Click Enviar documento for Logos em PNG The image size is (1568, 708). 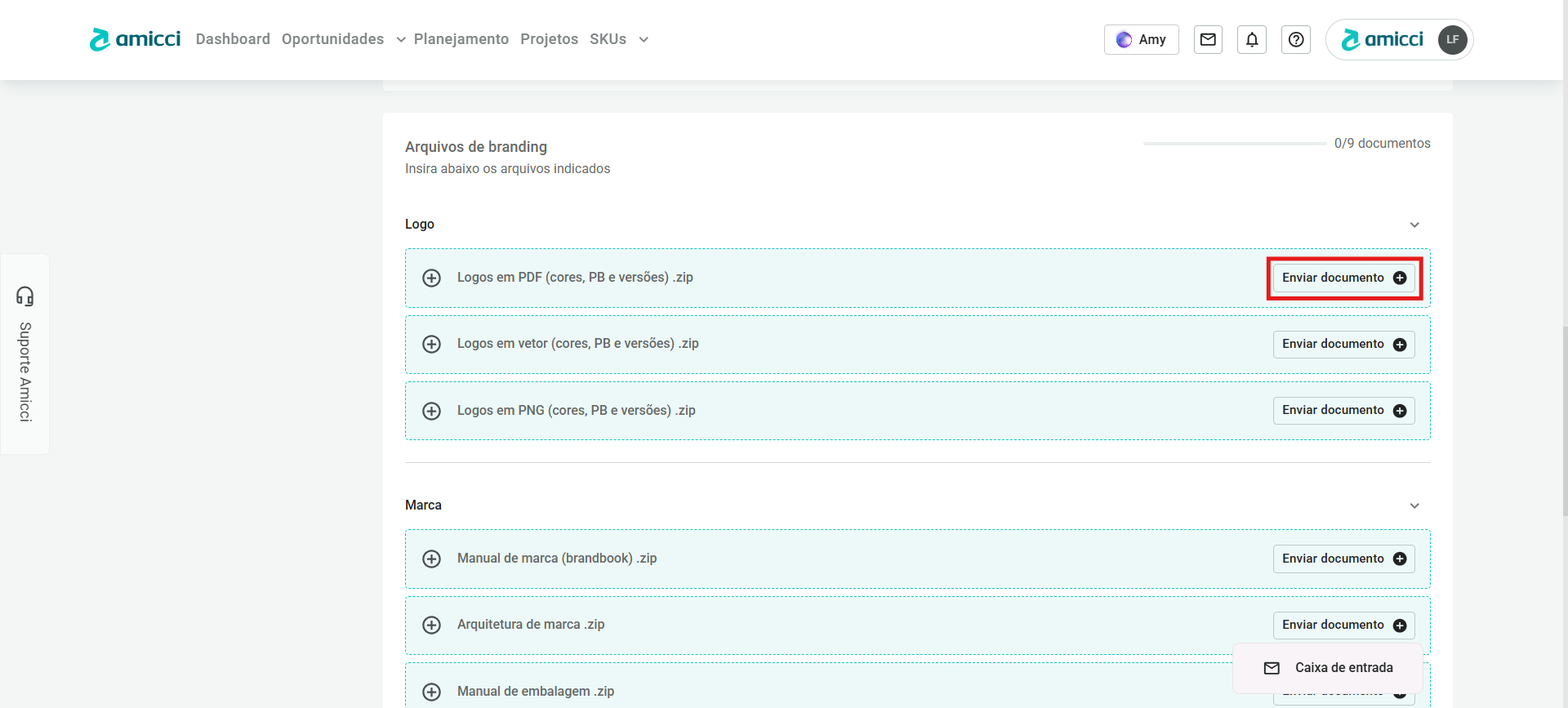1343,410
